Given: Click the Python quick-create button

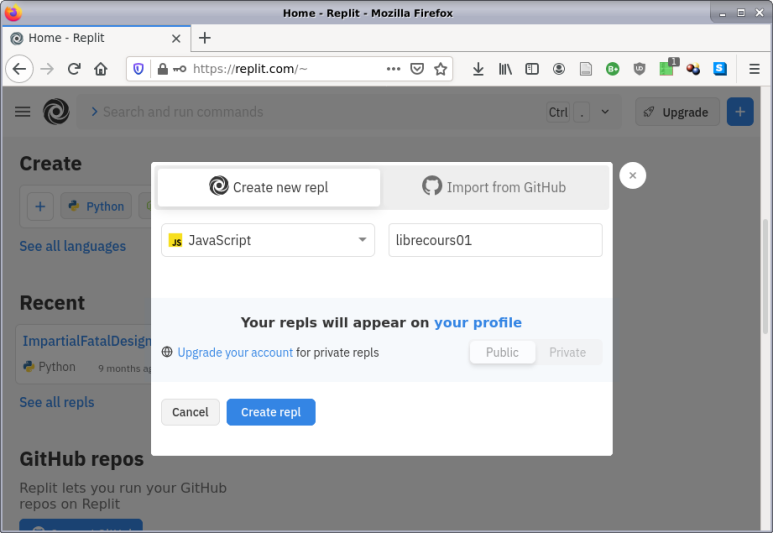Looking at the screenshot, I should pos(96,206).
